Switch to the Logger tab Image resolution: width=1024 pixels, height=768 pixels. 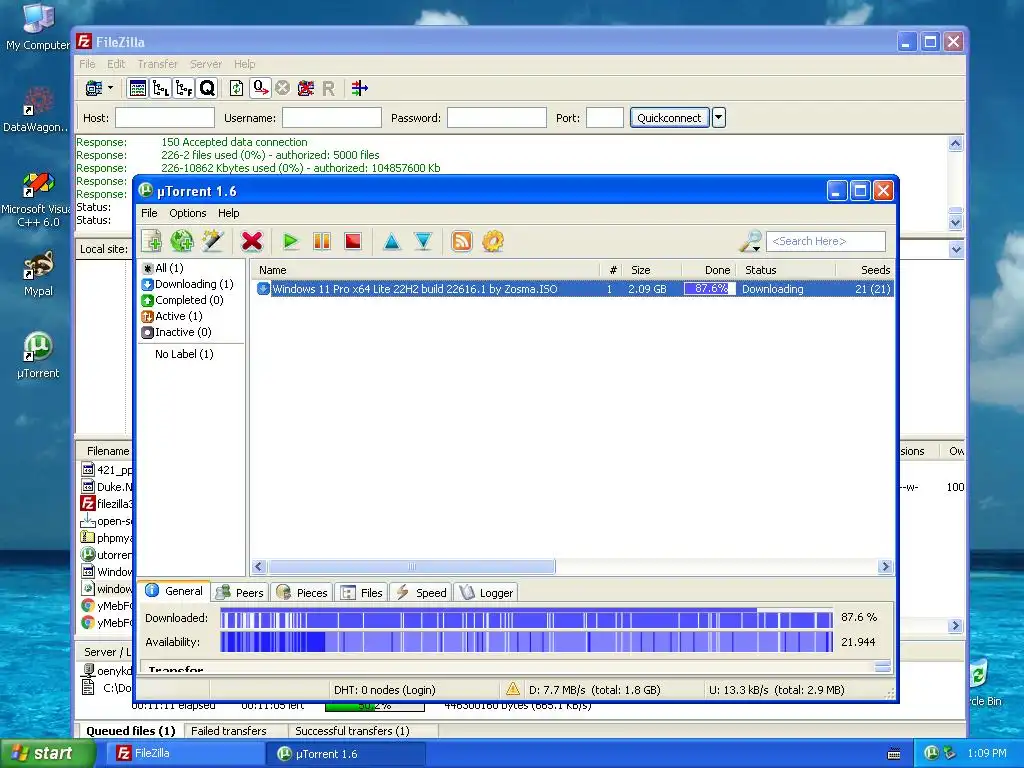pyautogui.click(x=486, y=592)
